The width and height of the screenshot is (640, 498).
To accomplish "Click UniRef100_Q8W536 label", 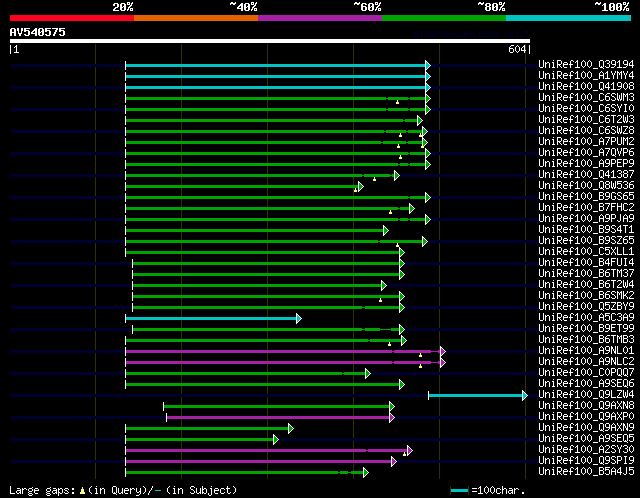I will [x=586, y=186].
